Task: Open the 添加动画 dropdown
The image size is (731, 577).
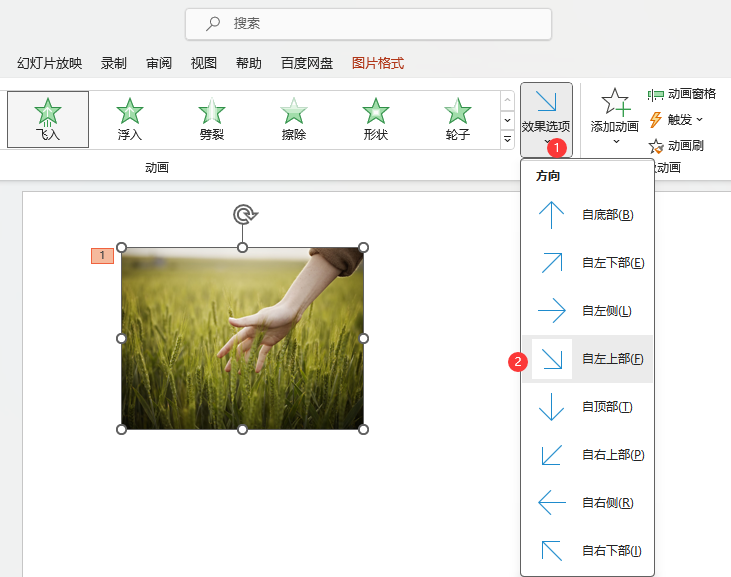Action: pos(614,117)
